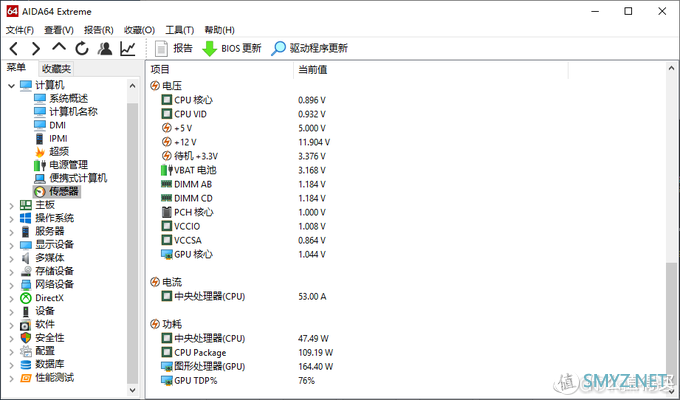Click the 便携式计算机 laptop icon
This screenshot has height=400, width=680.
40,178
